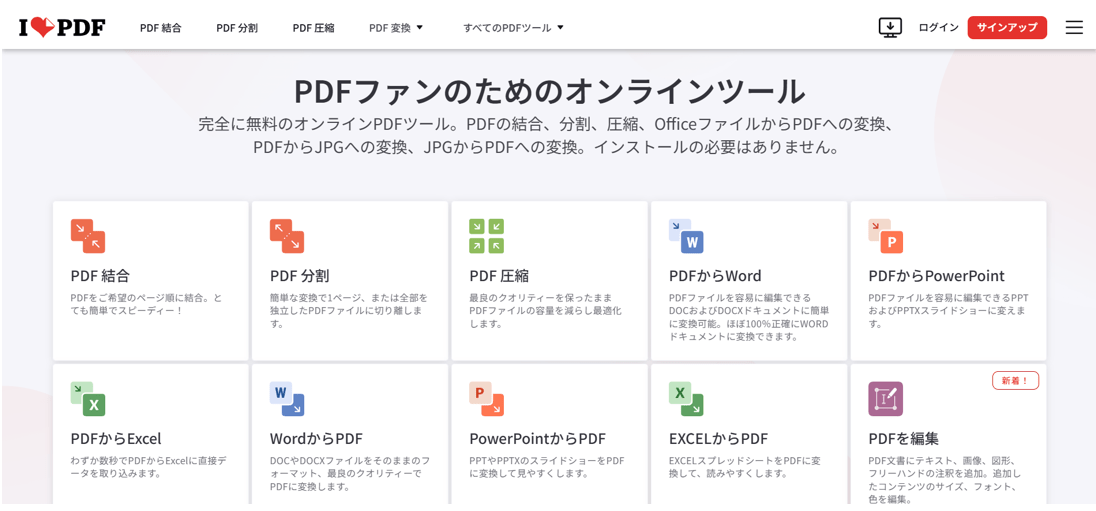
Task: Click the PDF 分割 split icon
Action: (287, 236)
